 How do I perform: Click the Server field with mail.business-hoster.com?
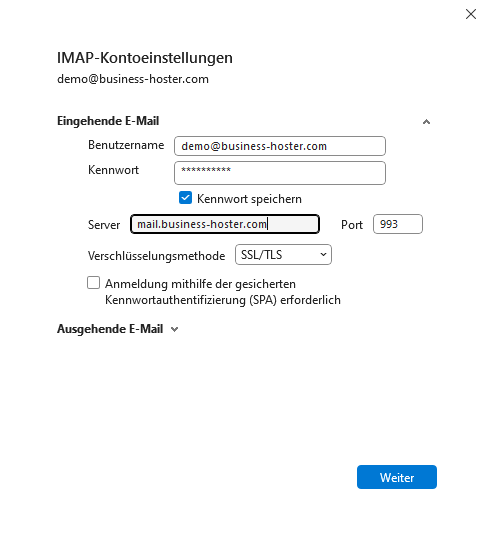tap(225, 224)
